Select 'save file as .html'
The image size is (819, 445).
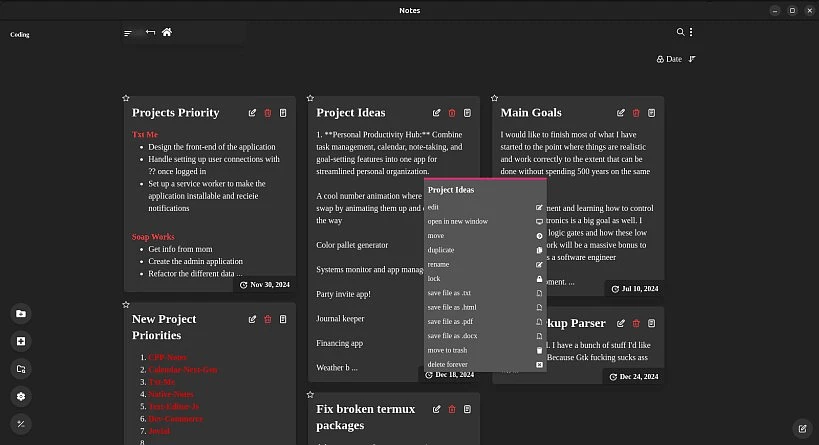click(485, 308)
